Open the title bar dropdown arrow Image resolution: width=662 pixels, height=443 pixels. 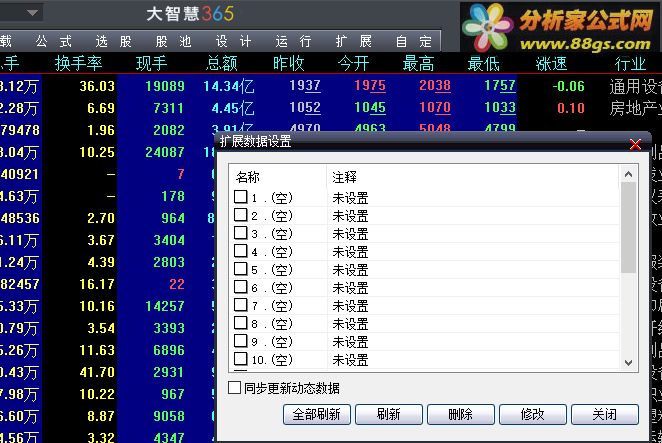click(33, 13)
